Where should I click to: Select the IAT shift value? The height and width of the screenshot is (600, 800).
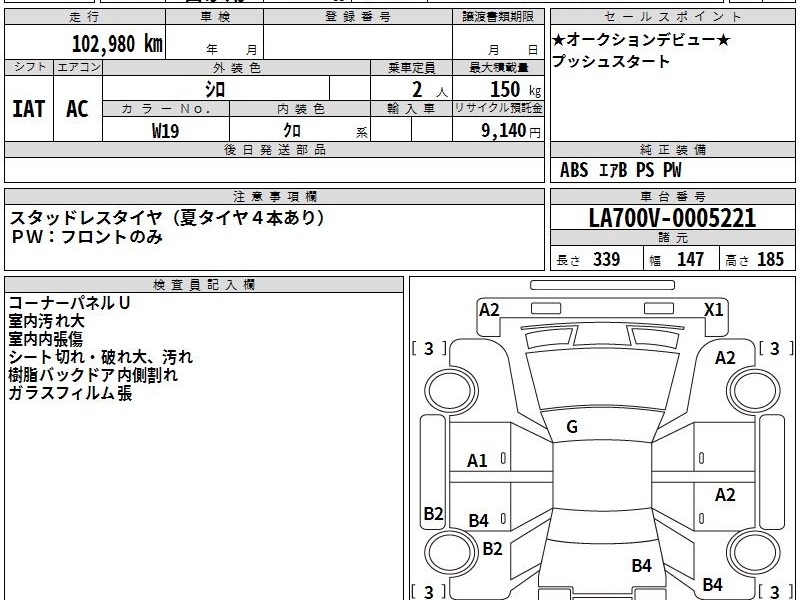pos(29,109)
